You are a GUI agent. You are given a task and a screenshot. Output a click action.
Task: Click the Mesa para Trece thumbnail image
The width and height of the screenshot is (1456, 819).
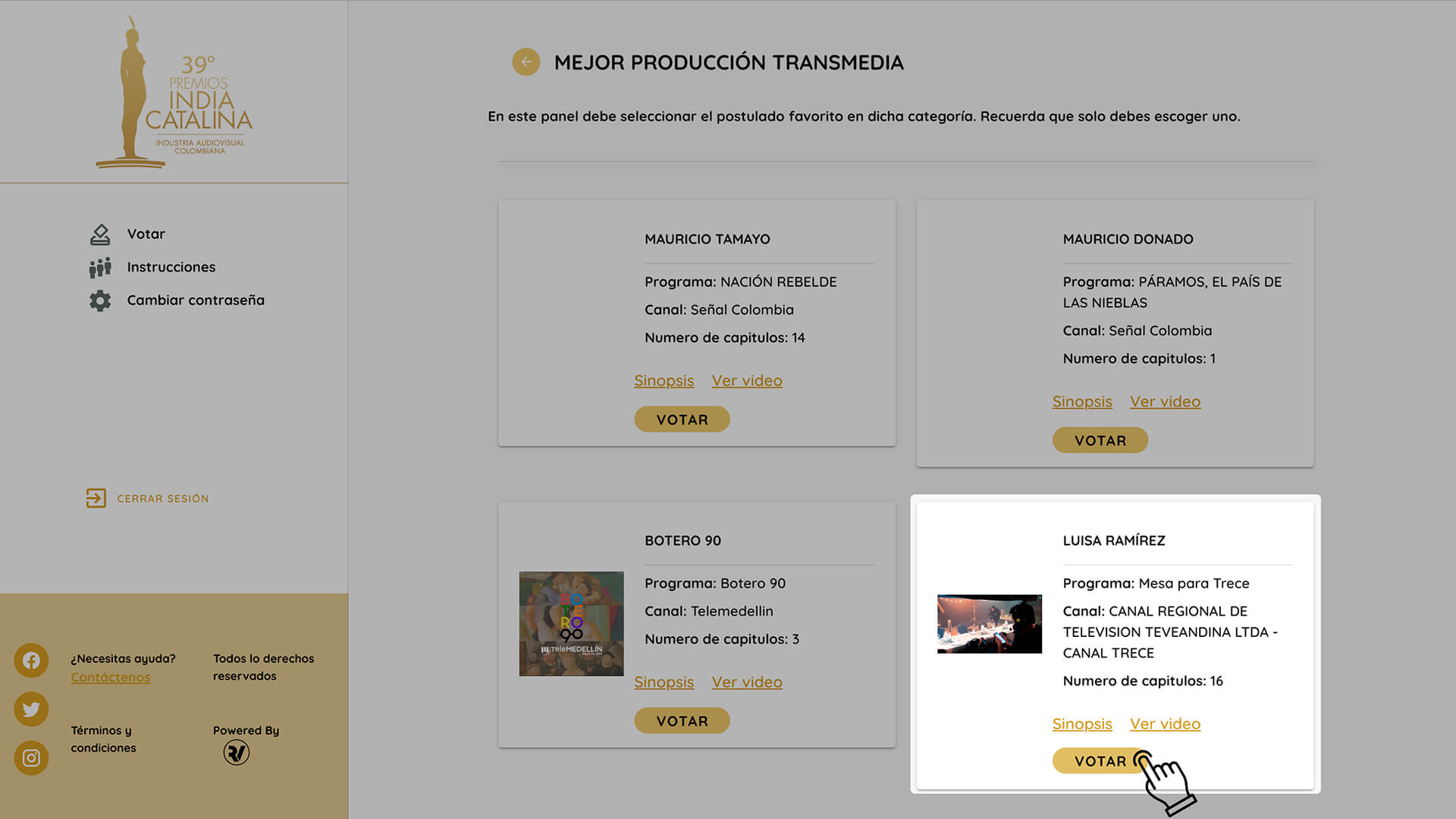tap(989, 623)
